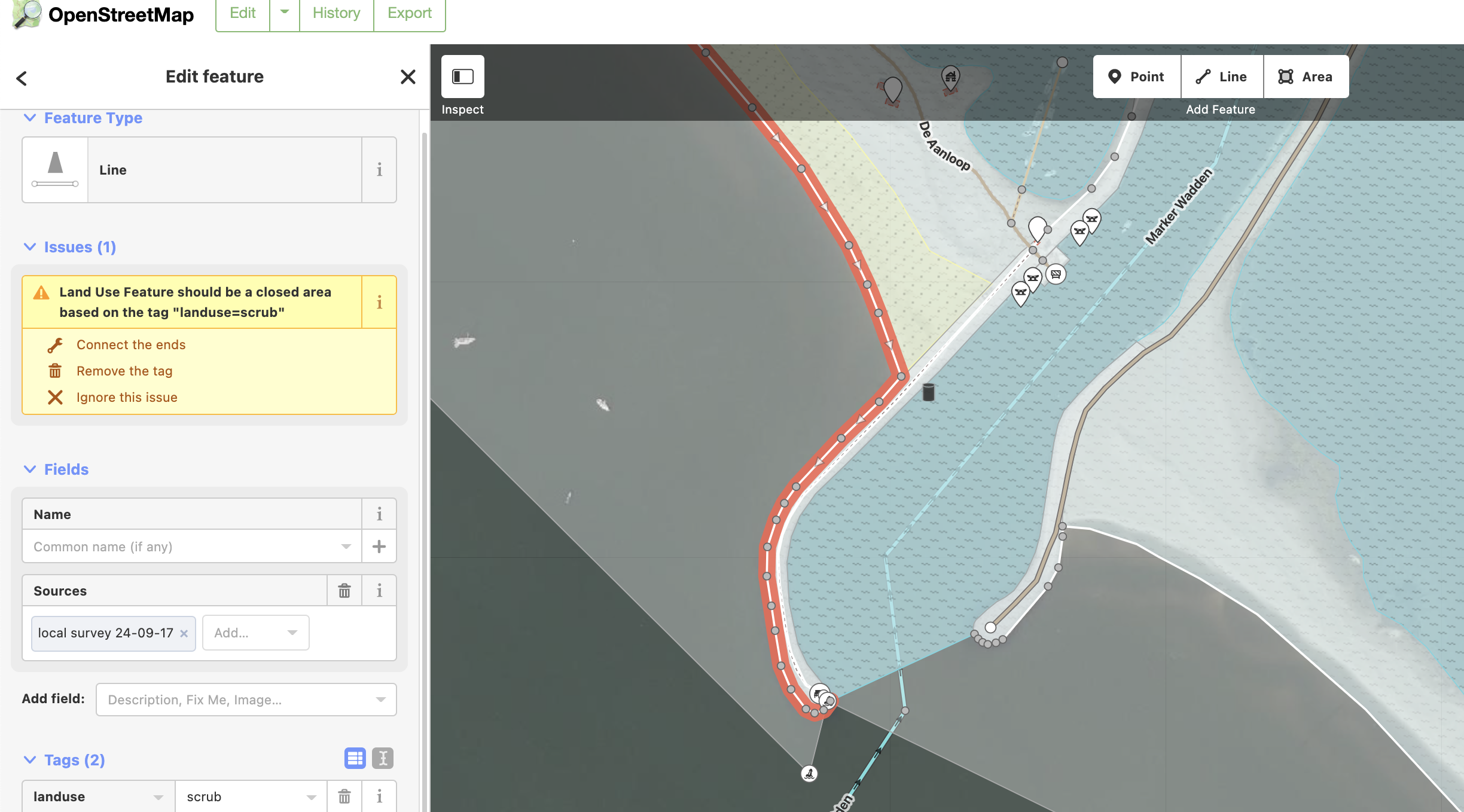This screenshot has height=812, width=1464.
Task: Delete the Sources field using its trash icon
Action: tap(344, 590)
